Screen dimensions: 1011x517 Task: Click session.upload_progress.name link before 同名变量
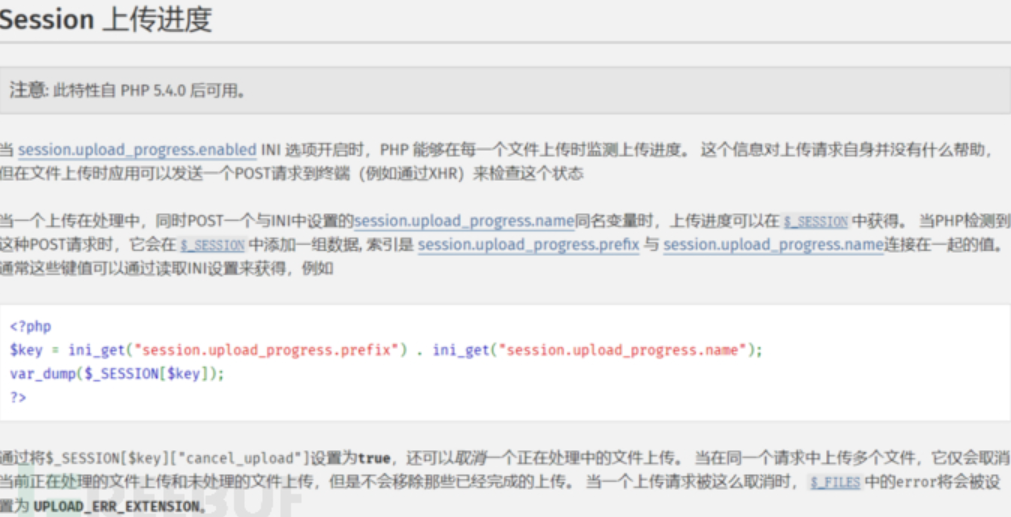pyautogui.click(x=464, y=221)
